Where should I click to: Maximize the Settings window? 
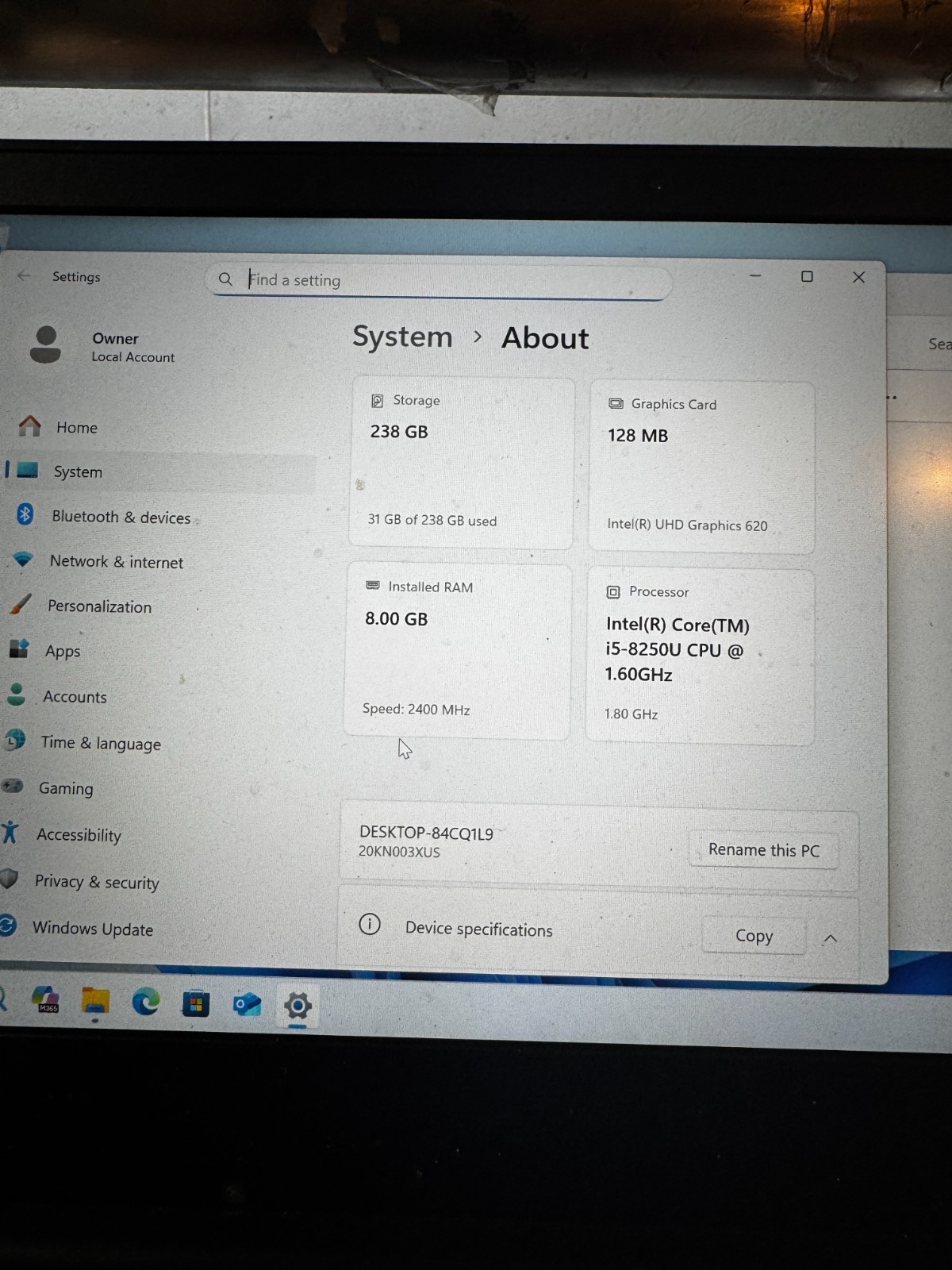click(807, 276)
